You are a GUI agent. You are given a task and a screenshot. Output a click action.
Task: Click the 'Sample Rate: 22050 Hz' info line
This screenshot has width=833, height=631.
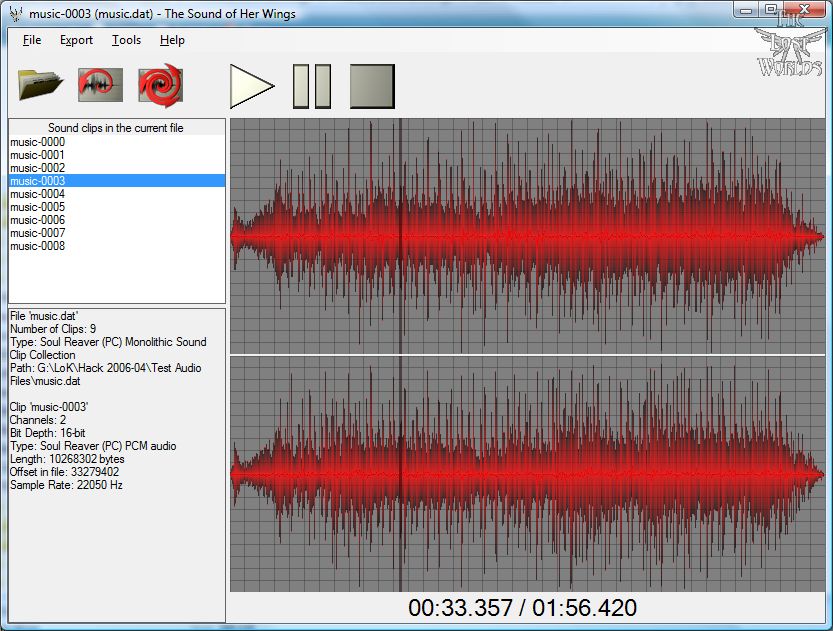pyautogui.click(x=66, y=485)
